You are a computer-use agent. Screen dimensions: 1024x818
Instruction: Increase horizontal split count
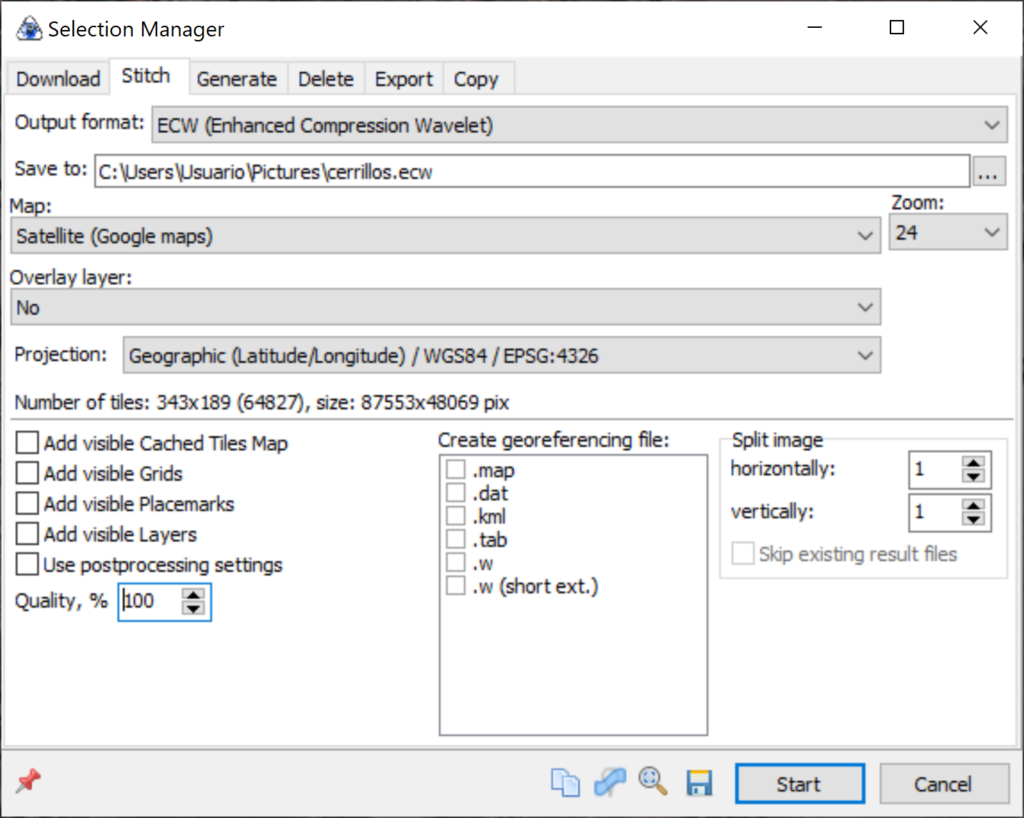click(974, 462)
